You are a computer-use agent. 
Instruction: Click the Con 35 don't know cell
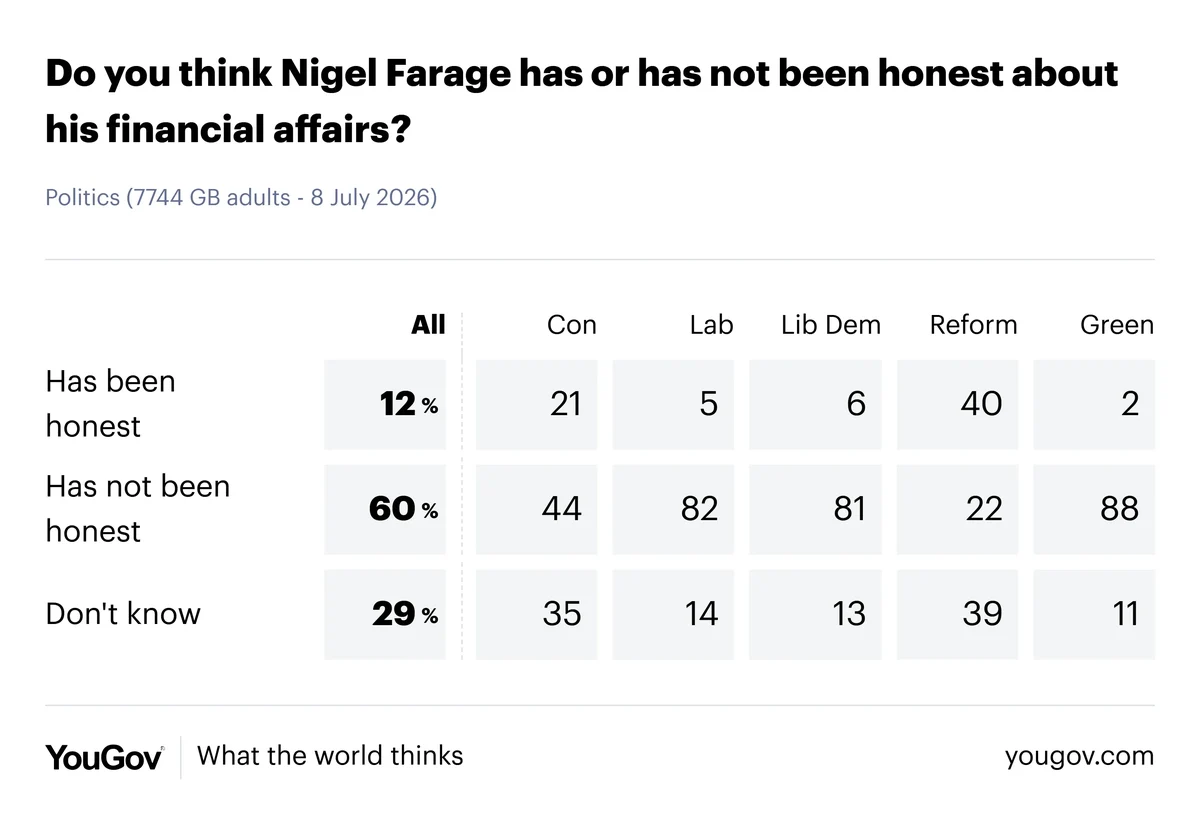[x=536, y=614]
